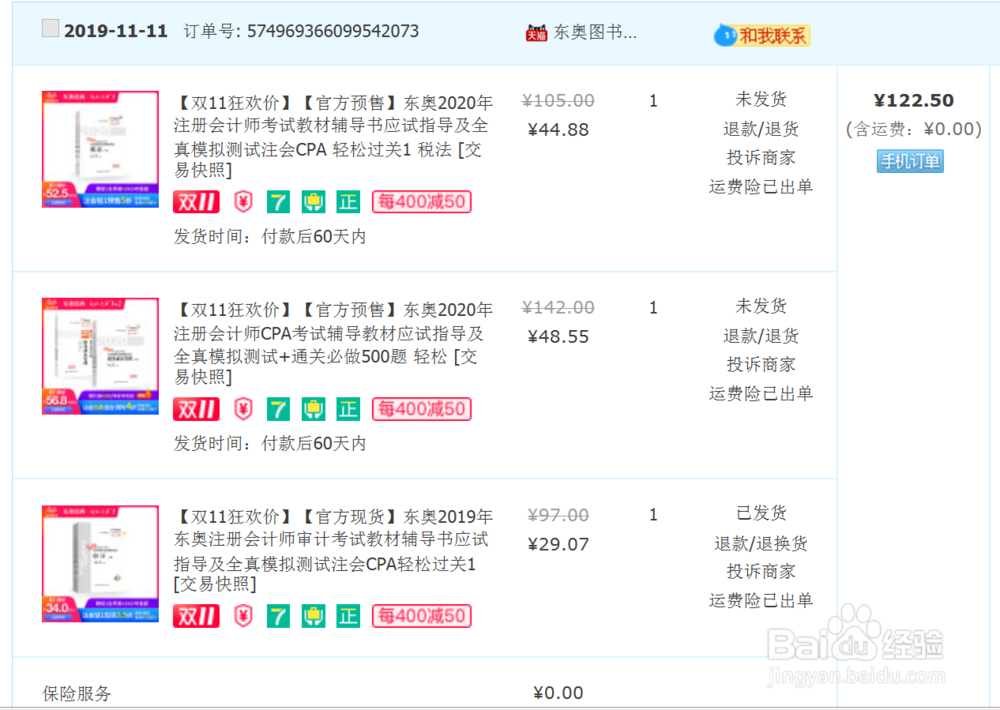Image resolution: width=1000 pixels, height=710 pixels.
Task: Click 退款/退货 for the 税法 item
Action: (761, 129)
